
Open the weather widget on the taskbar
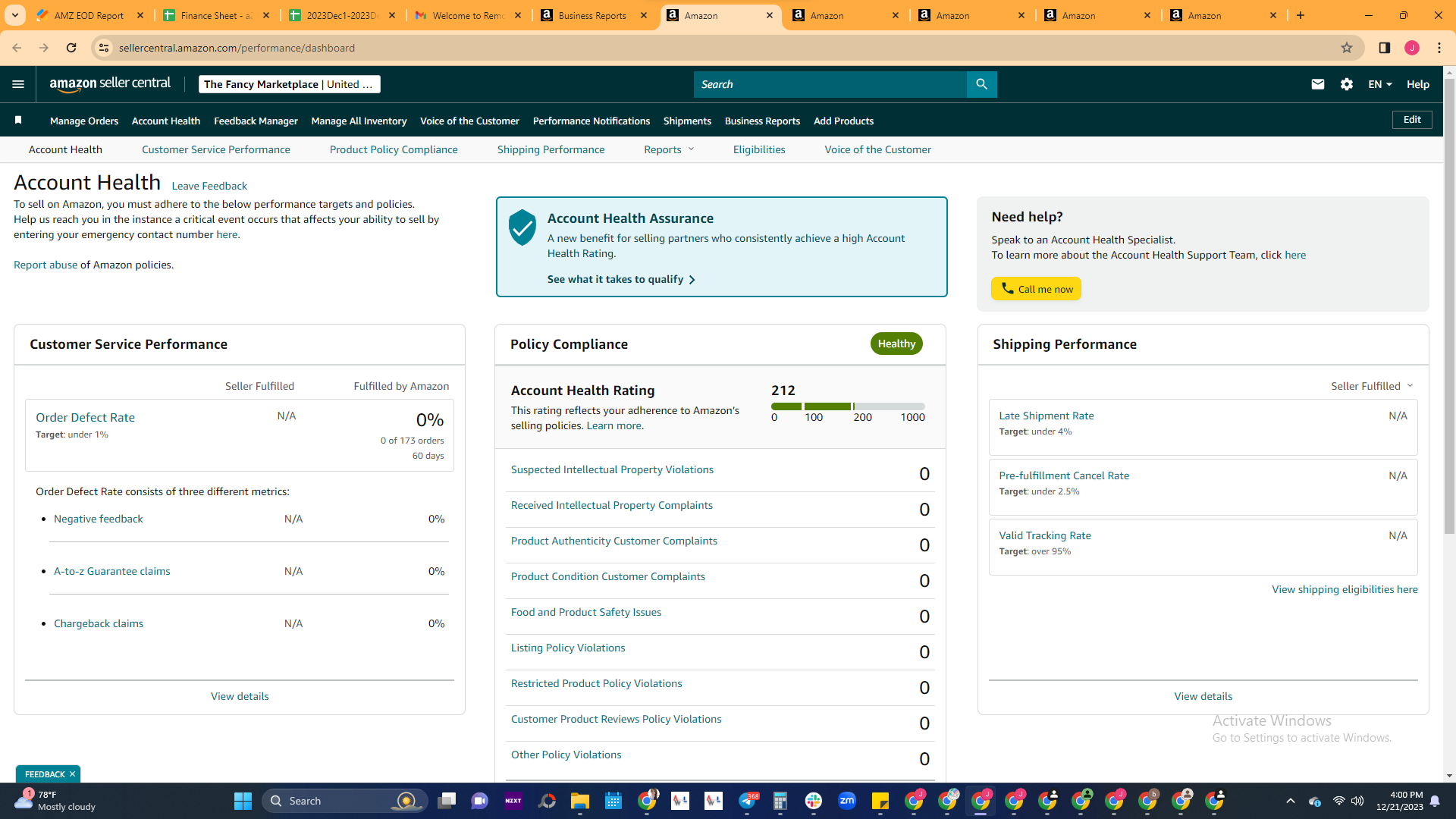coord(55,801)
